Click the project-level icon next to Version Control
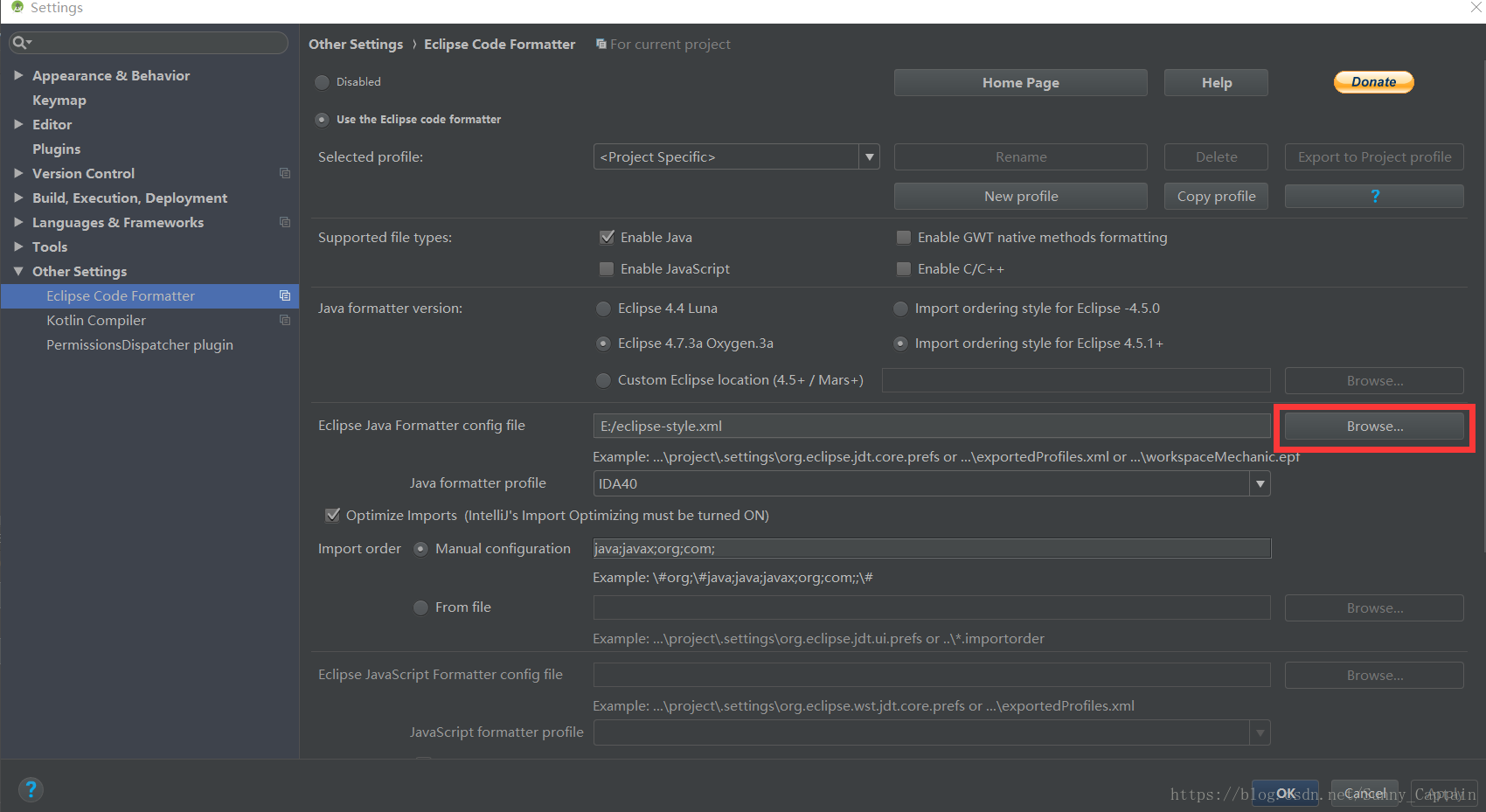This screenshot has height=812, width=1486. 285,173
